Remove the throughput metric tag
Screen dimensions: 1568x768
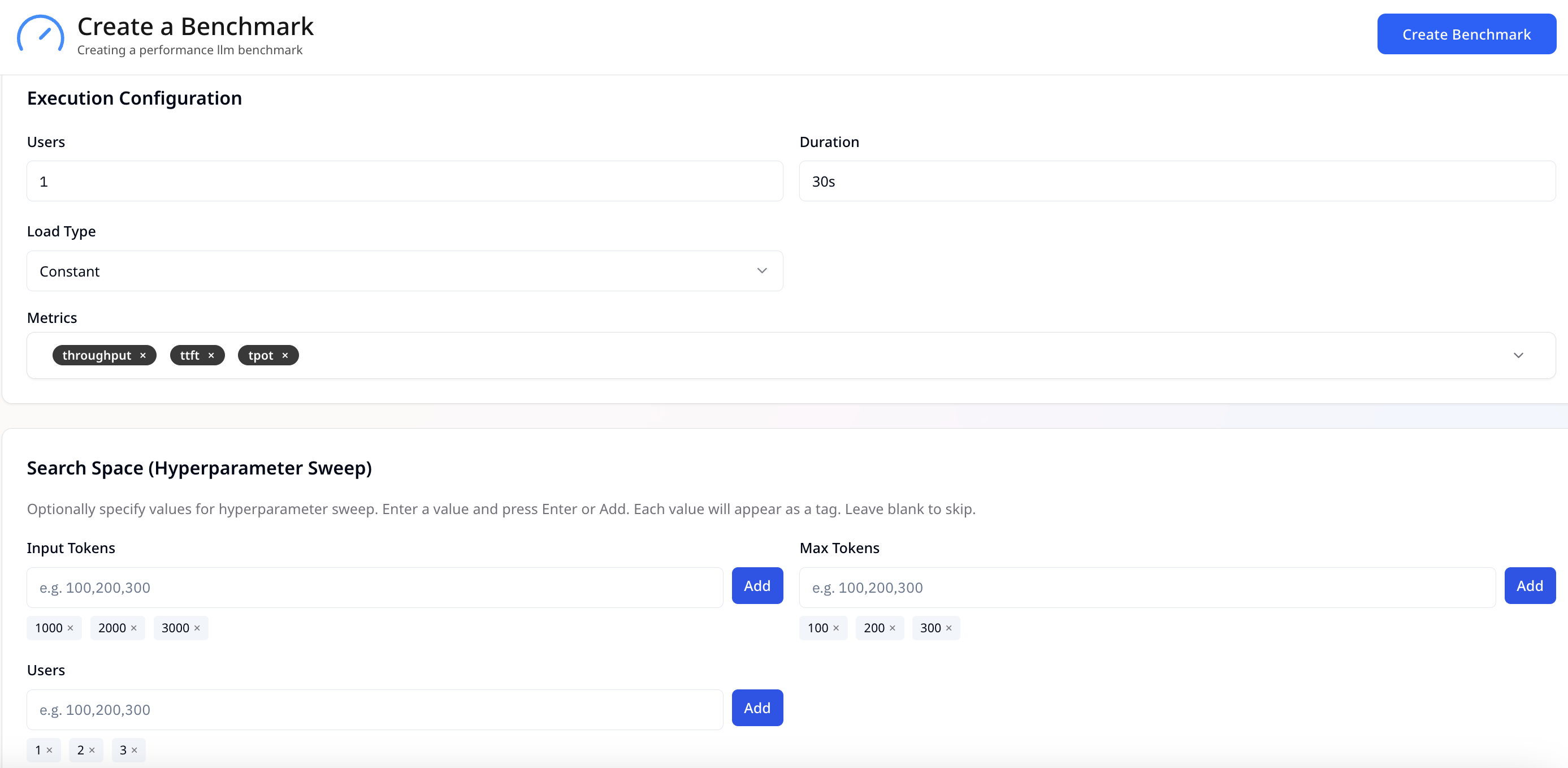click(x=143, y=356)
